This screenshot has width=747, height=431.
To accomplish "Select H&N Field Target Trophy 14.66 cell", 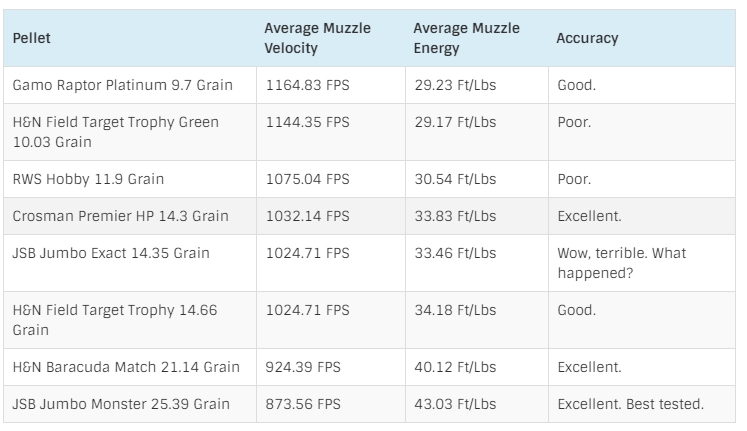I will point(115,319).
